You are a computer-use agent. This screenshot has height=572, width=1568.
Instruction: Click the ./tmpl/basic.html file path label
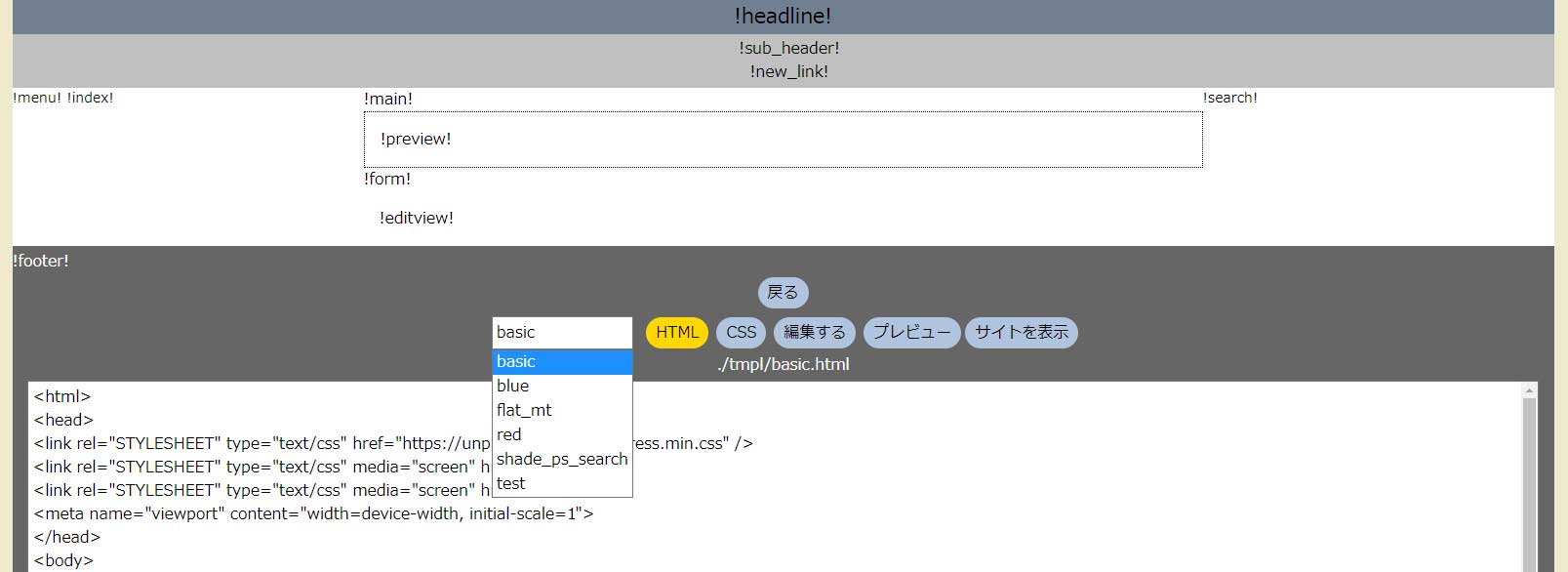click(783, 365)
